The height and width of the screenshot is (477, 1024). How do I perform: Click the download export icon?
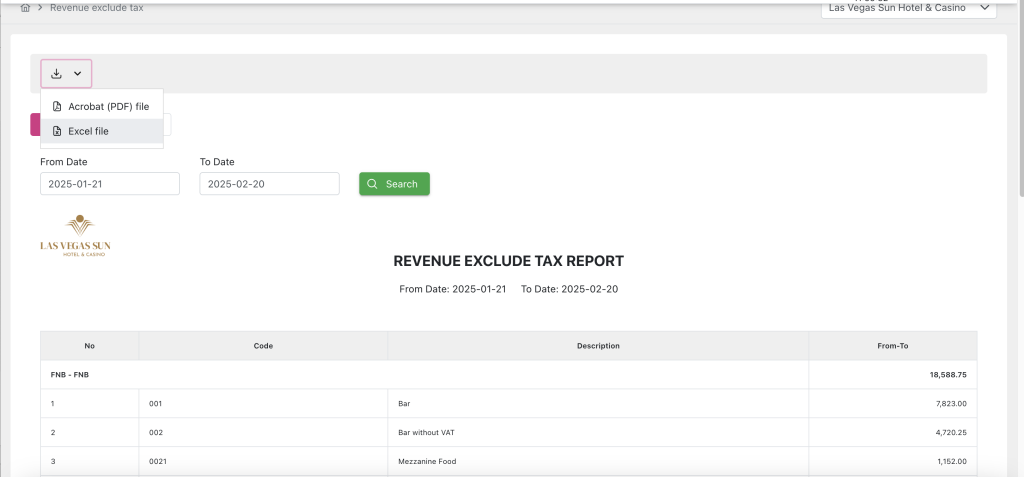coord(57,74)
